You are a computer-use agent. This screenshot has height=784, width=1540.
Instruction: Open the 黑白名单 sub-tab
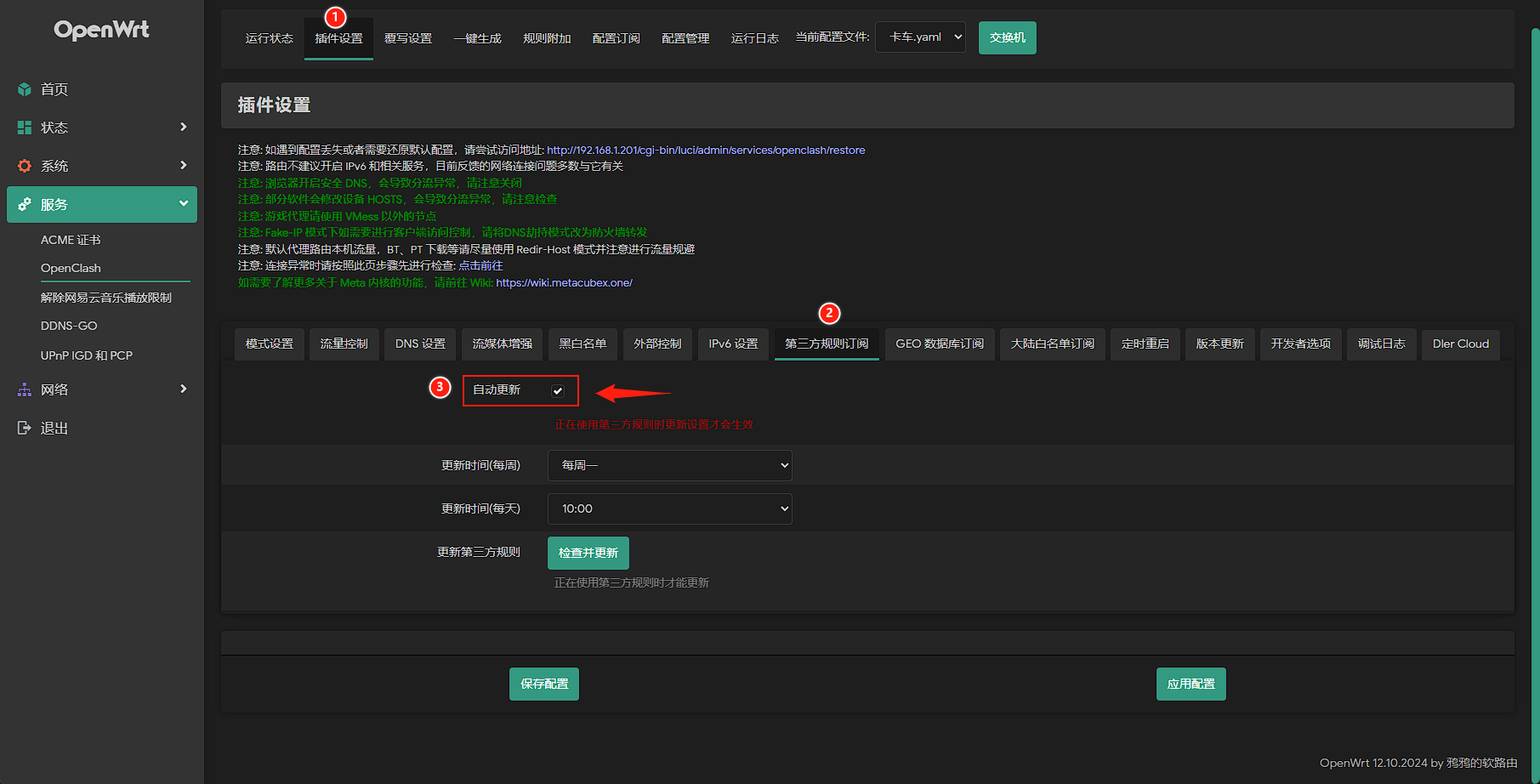point(582,344)
